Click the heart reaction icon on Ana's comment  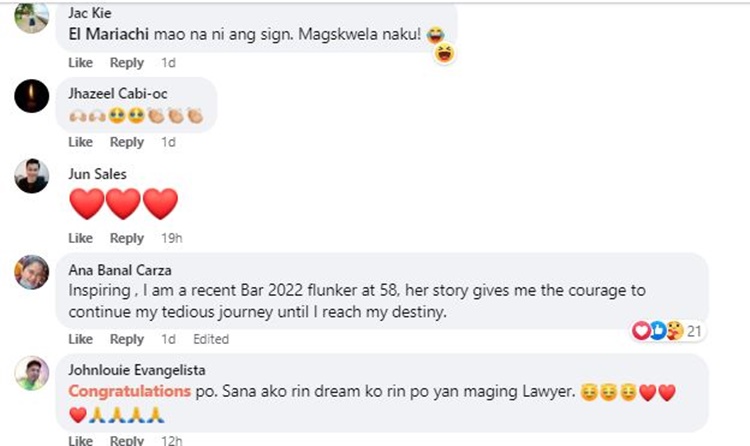click(641, 331)
